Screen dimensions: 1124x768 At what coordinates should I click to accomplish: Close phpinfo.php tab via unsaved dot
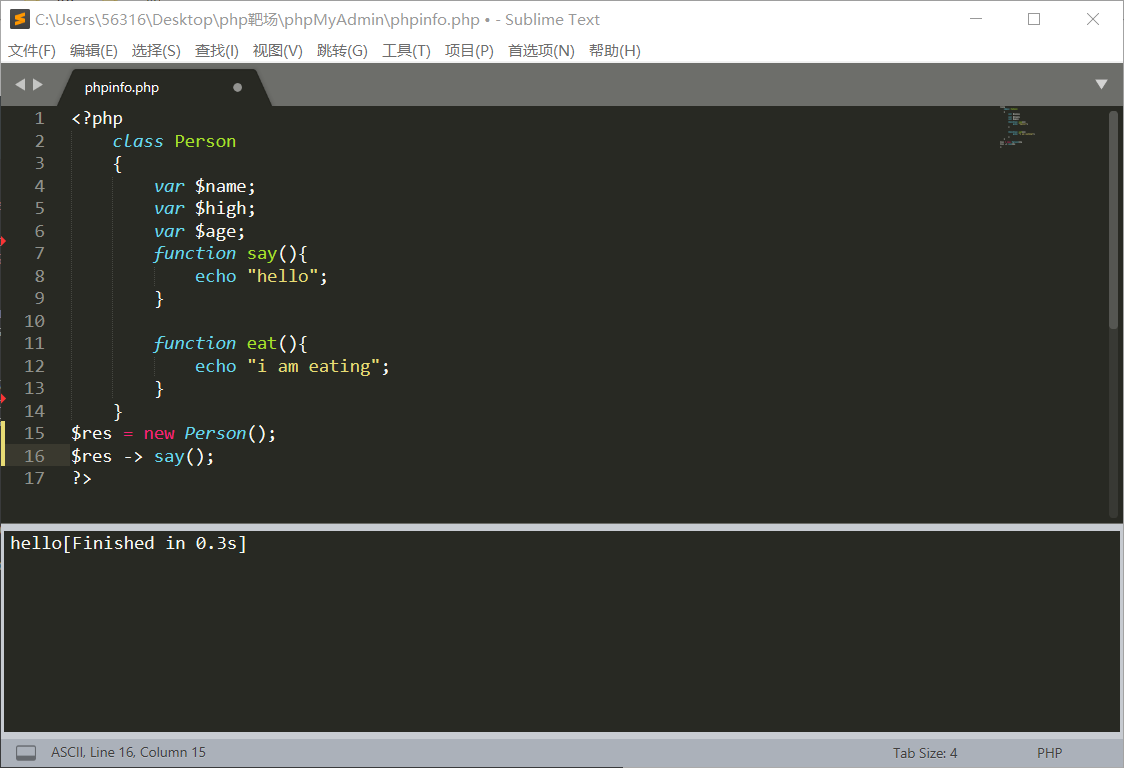point(237,87)
